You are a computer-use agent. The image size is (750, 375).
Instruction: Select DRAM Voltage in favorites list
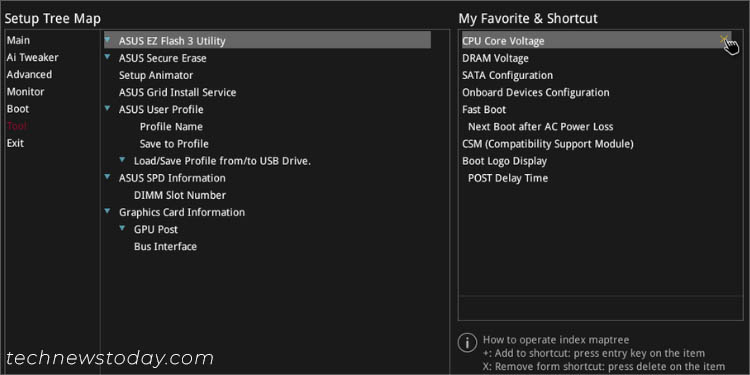click(x=495, y=58)
